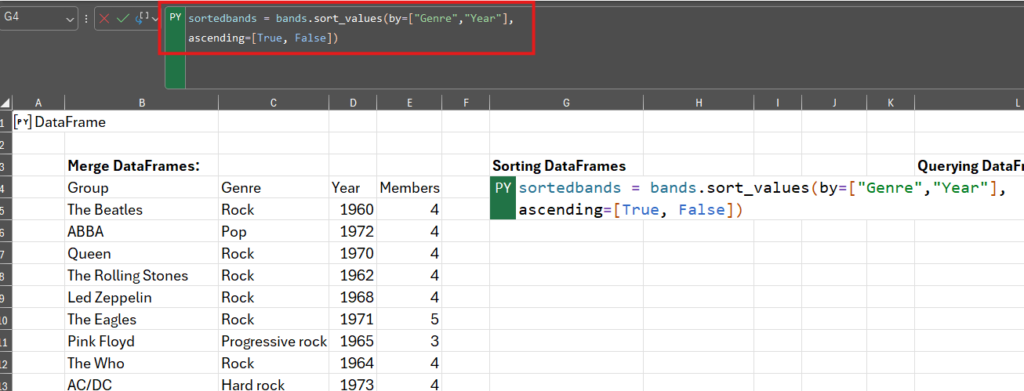Select column I header

click(x=778, y=102)
